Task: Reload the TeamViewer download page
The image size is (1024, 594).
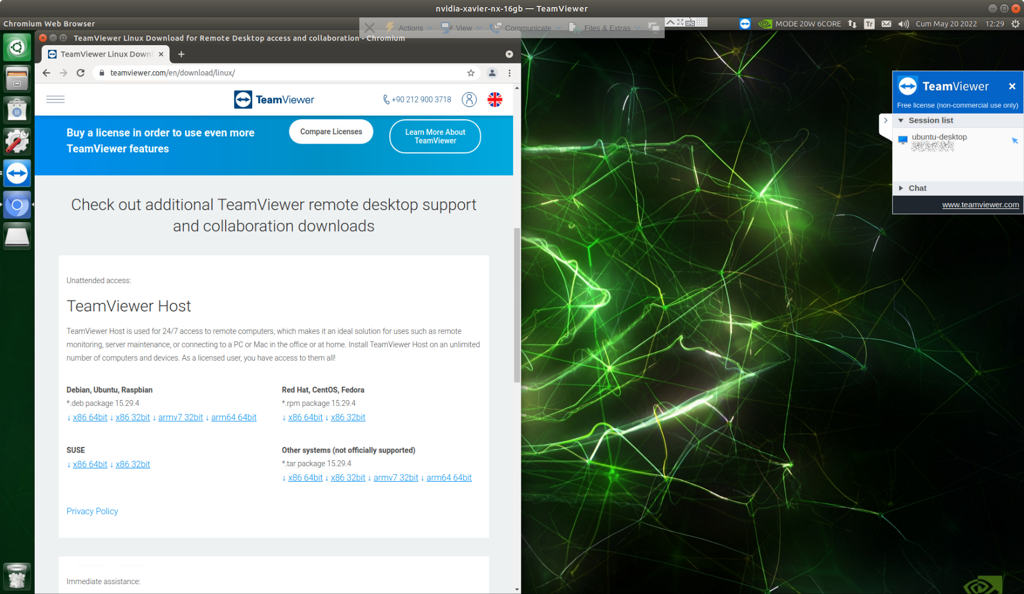Action: (x=80, y=72)
